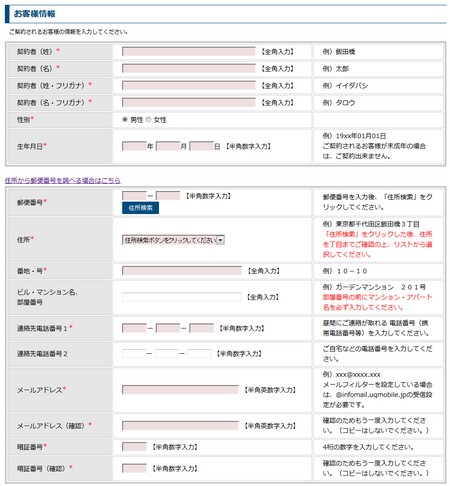Viewport: 450px width, 486px height.
Task: Focus the 契約者（姓） input field
Action: [x=189, y=51]
